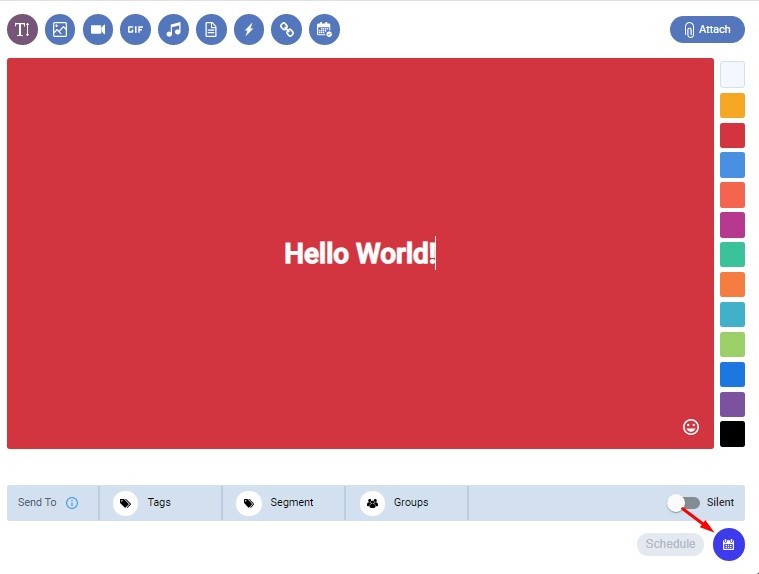Select the lime green background swatch
Viewport: 759px width, 574px height.
click(x=732, y=345)
